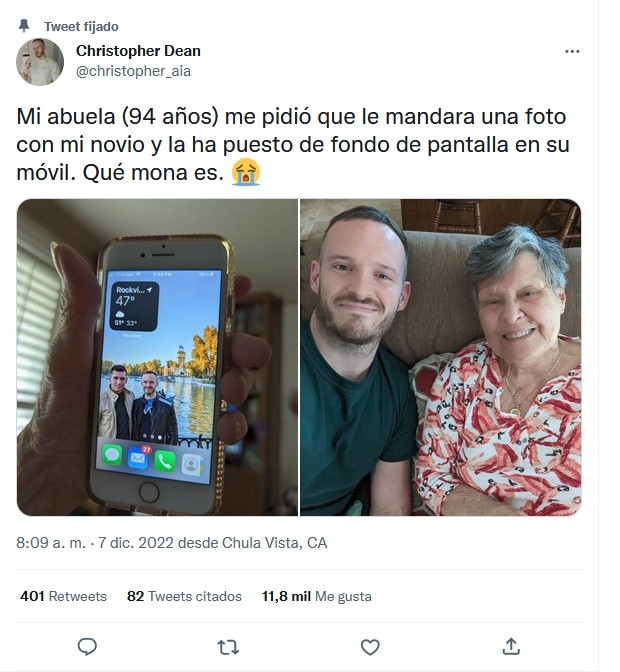Open the phone wallpaper photo
620x672 pixels.
pyautogui.click(x=157, y=357)
